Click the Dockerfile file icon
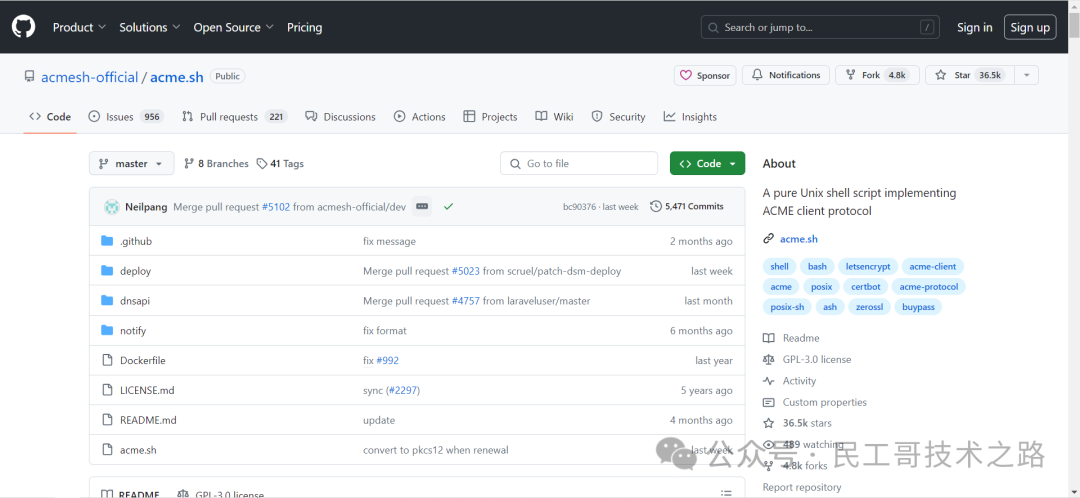The image size is (1080, 498). pos(108,360)
